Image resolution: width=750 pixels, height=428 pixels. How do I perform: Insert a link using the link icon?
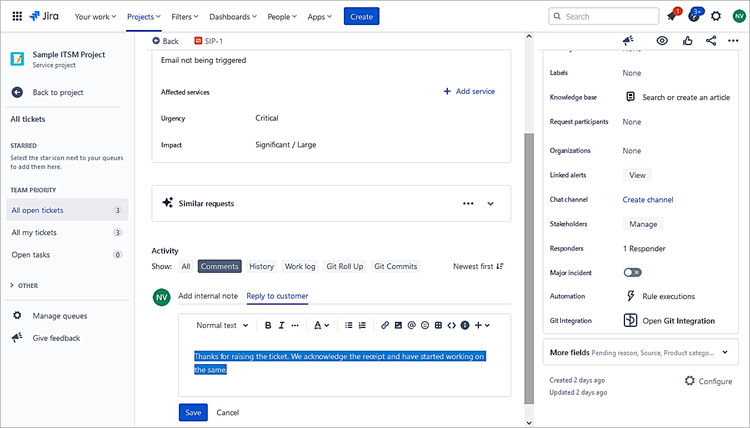pos(385,325)
